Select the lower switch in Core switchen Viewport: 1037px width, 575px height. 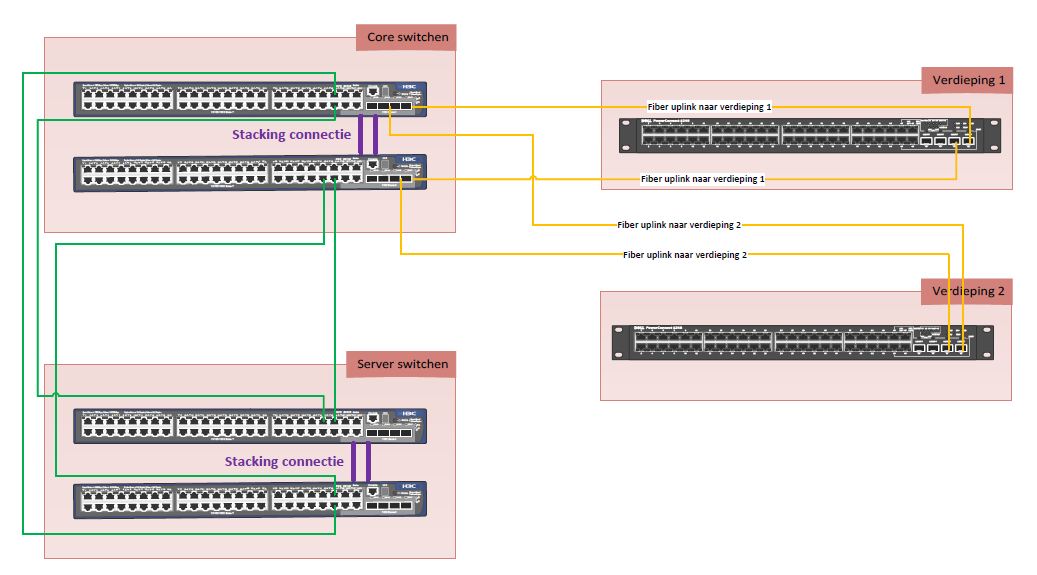click(250, 173)
